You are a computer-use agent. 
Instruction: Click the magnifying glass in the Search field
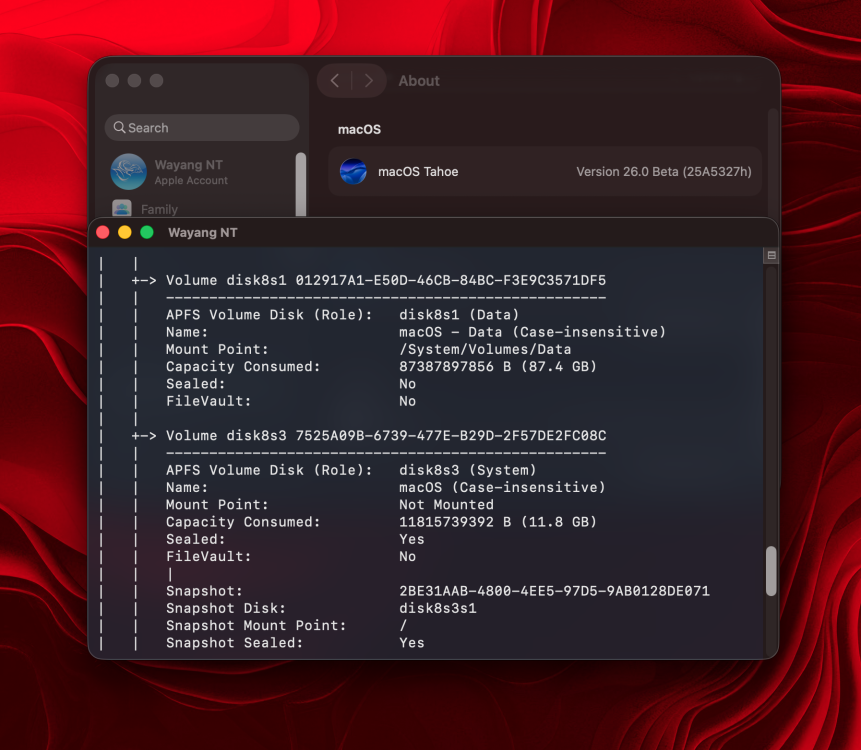coord(119,127)
